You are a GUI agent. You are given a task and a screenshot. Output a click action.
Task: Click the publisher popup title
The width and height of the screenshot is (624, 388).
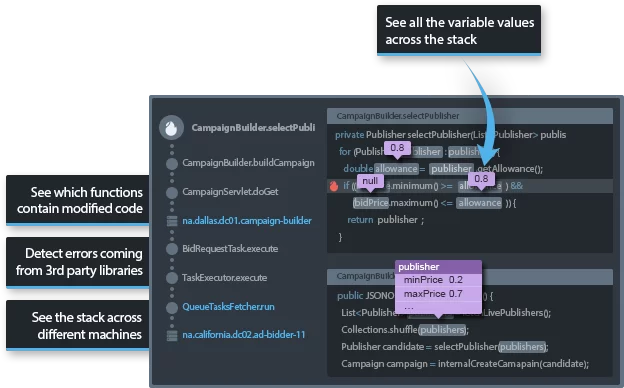(439, 267)
